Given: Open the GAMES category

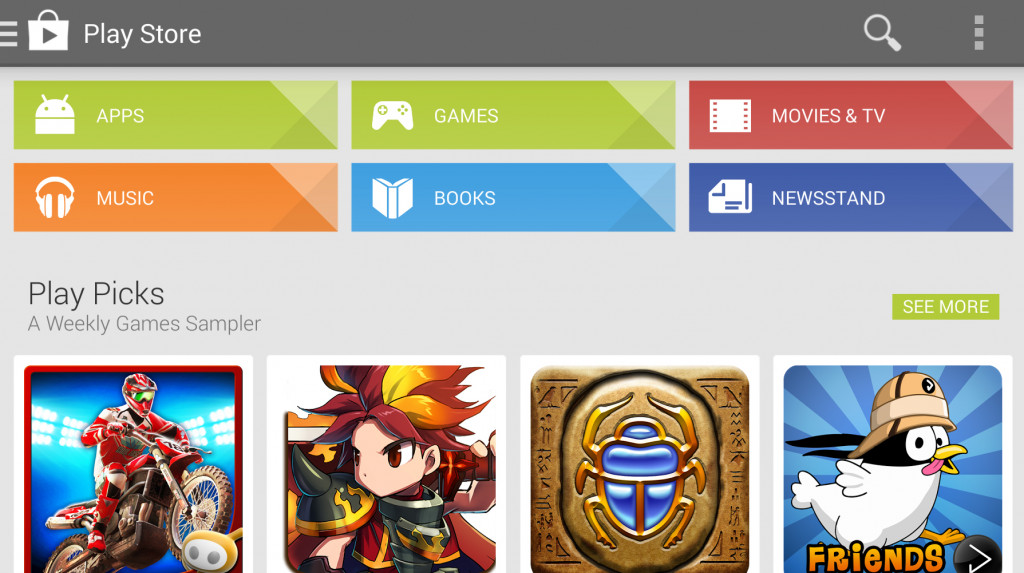Looking at the screenshot, I should [513, 115].
